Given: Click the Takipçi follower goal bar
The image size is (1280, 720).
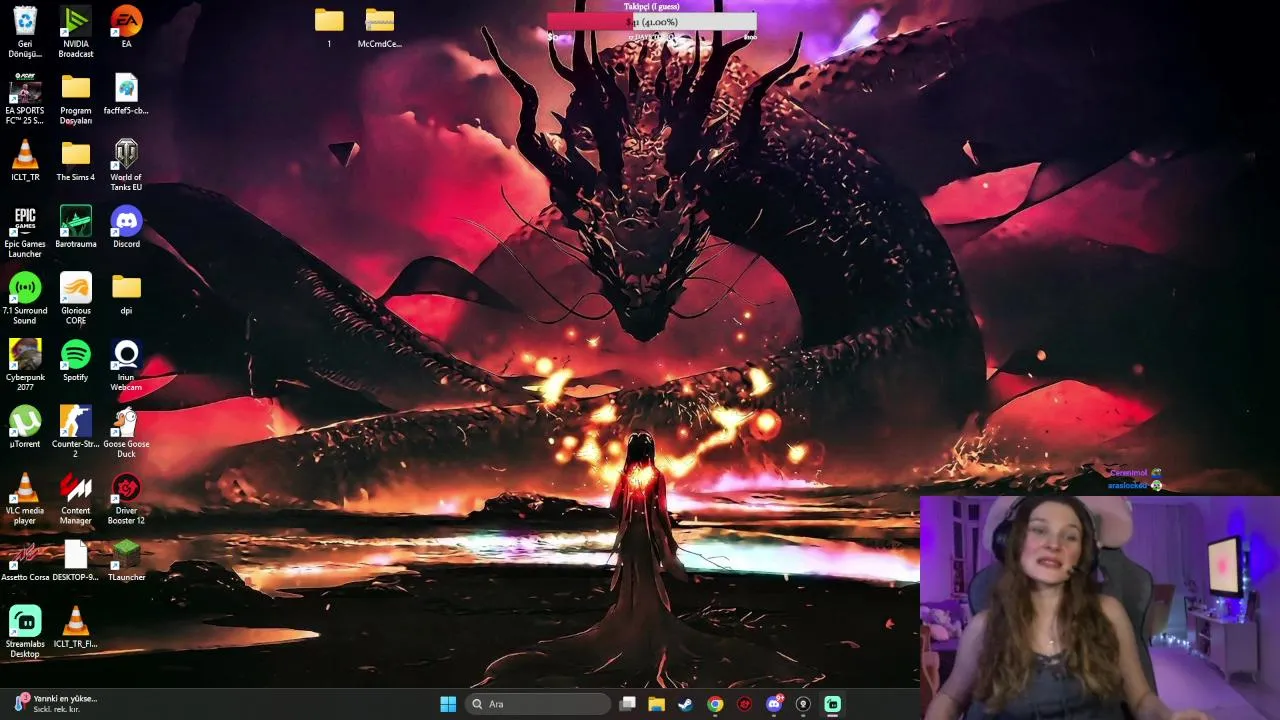Looking at the screenshot, I should [652, 22].
